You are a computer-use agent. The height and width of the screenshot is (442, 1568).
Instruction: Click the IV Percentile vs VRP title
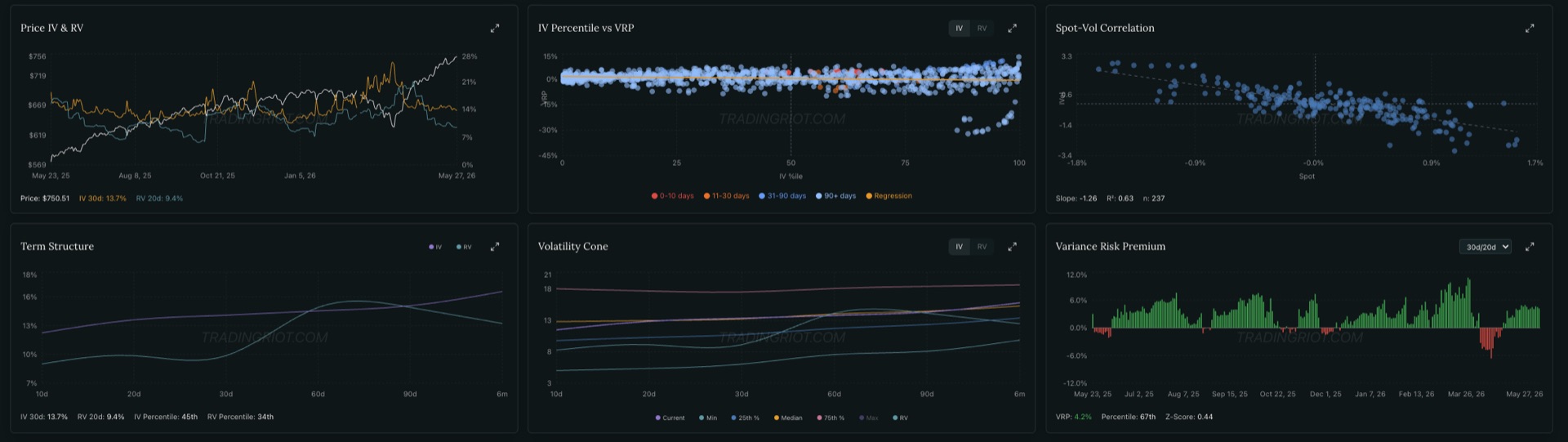[x=586, y=28]
